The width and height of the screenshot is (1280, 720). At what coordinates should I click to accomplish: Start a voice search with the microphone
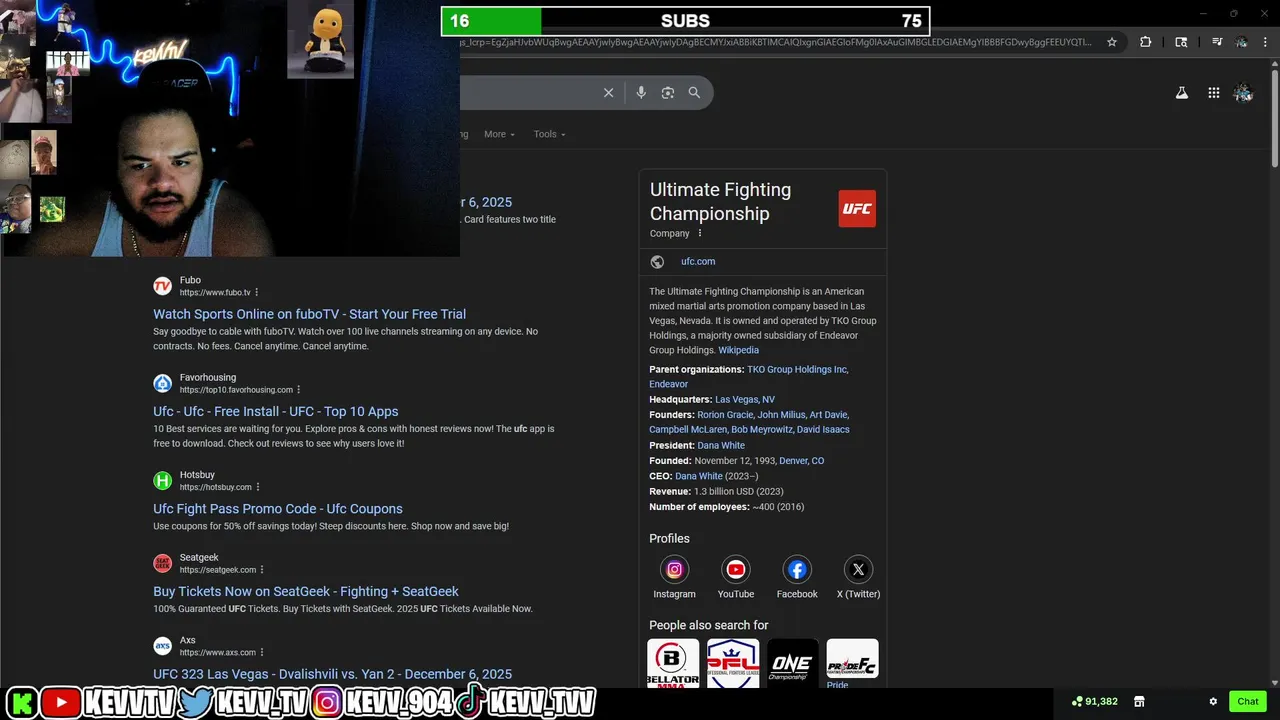pyautogui.click(x=641, y=93)
